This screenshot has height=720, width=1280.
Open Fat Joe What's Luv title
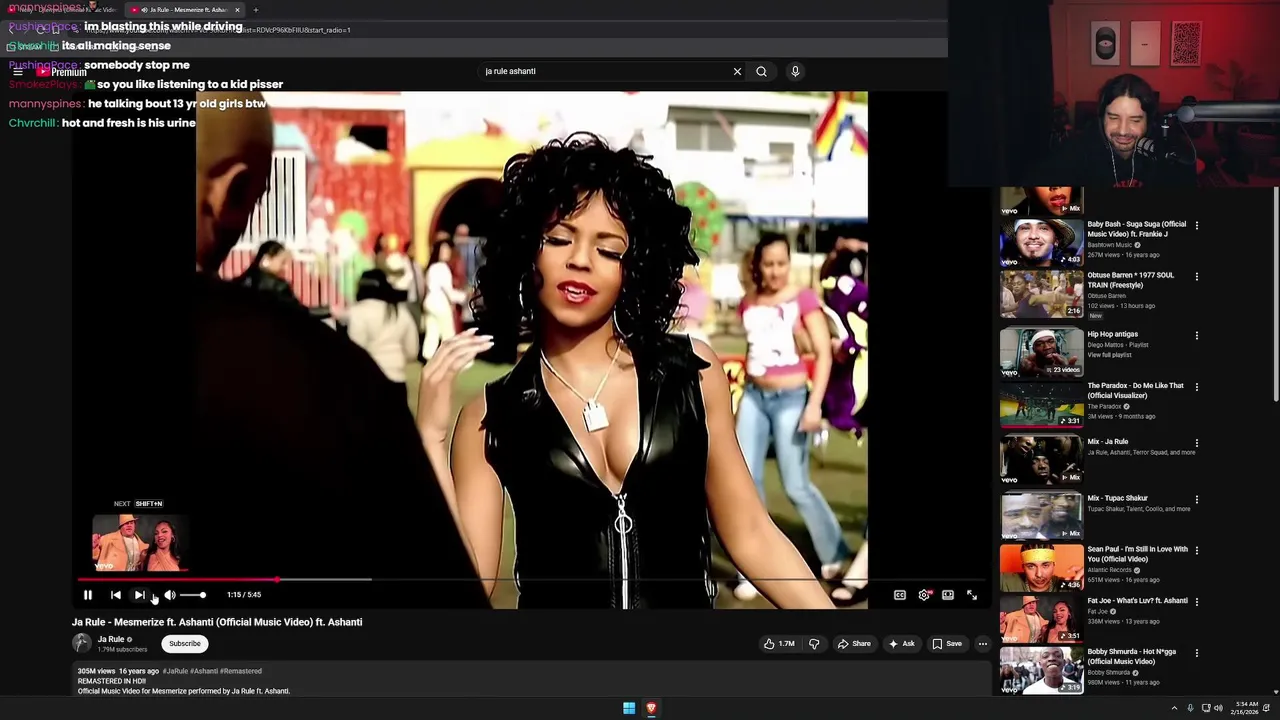pos(1137,601)
